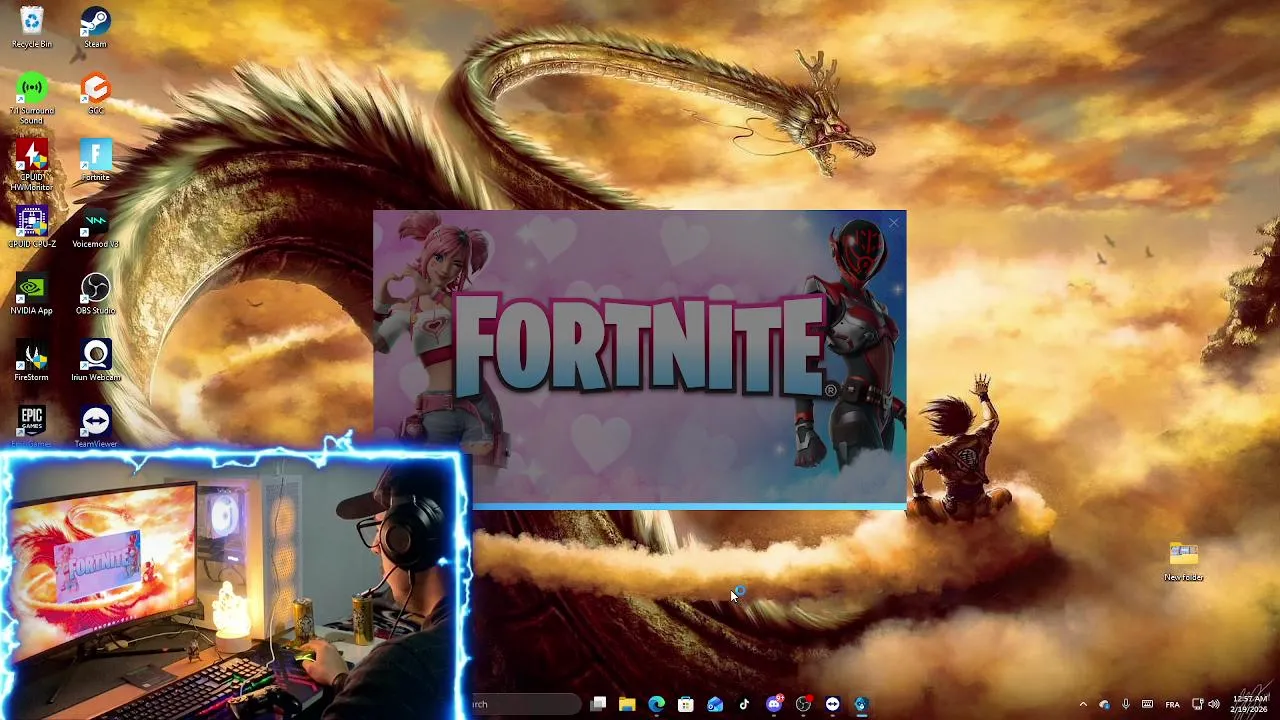This screenshot has width=1280, height=720.
Task: Open File Explorer from the taskbar
Action: pos(627,704)
